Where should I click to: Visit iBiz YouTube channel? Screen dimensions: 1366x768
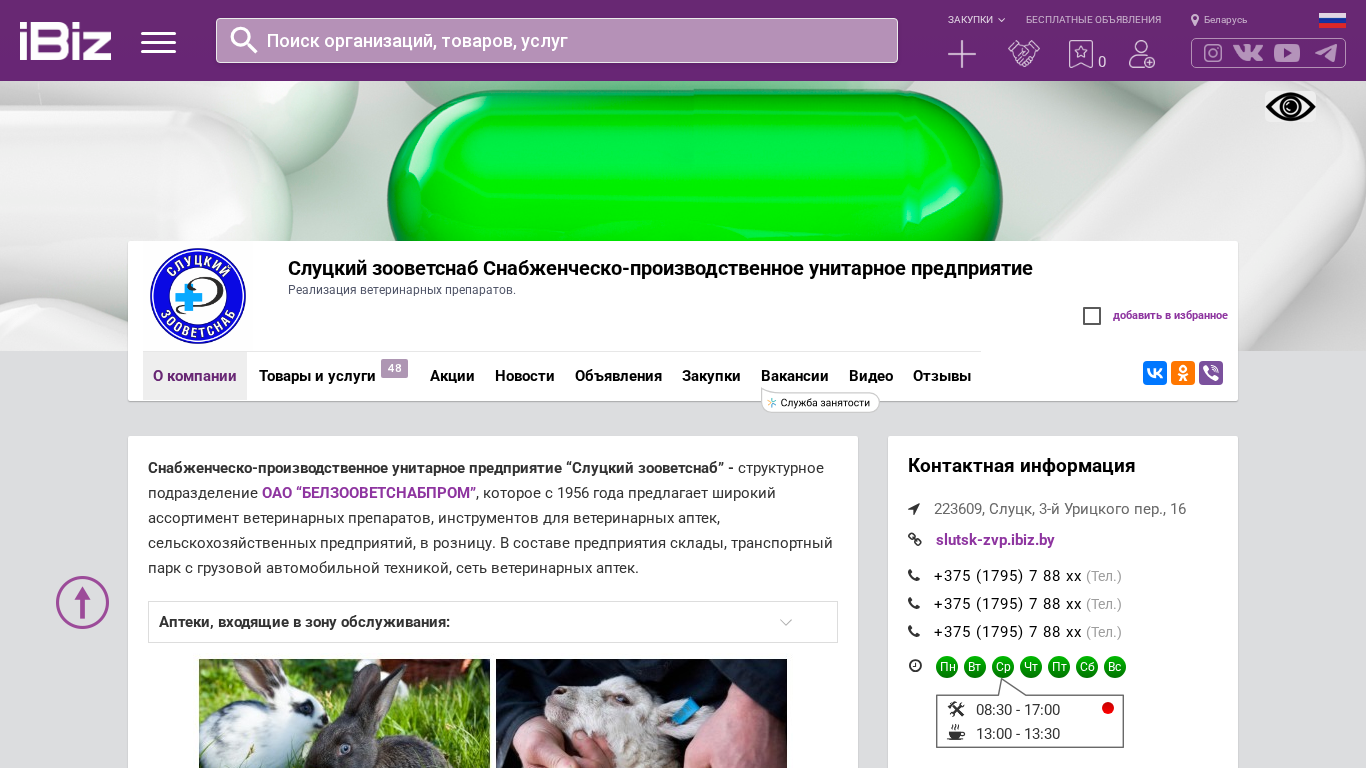pos(1287,53)
